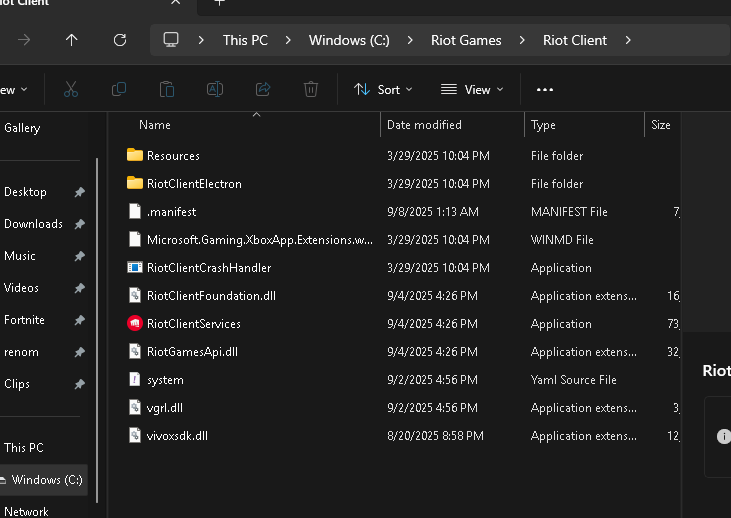Select the RiotClientServices file name
The width and height of the screenshot is (731, 518).
(x=193, y=324)
